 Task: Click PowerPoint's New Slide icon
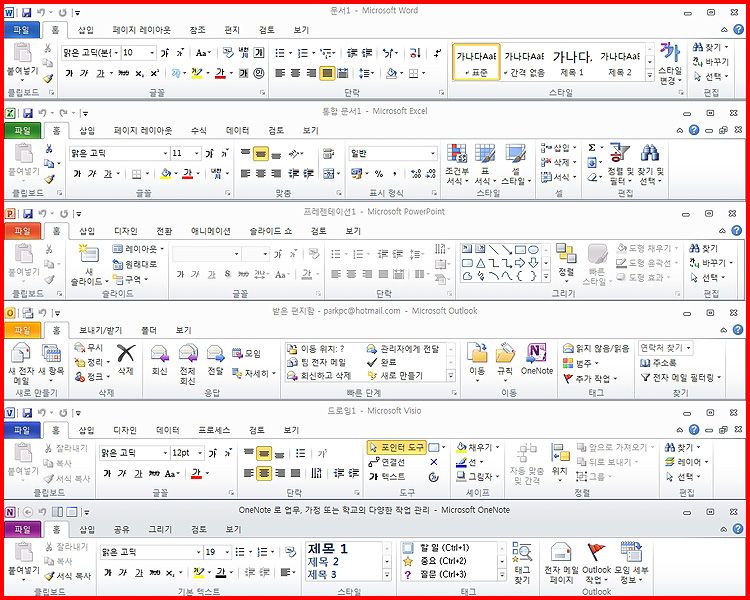[89, 254]
